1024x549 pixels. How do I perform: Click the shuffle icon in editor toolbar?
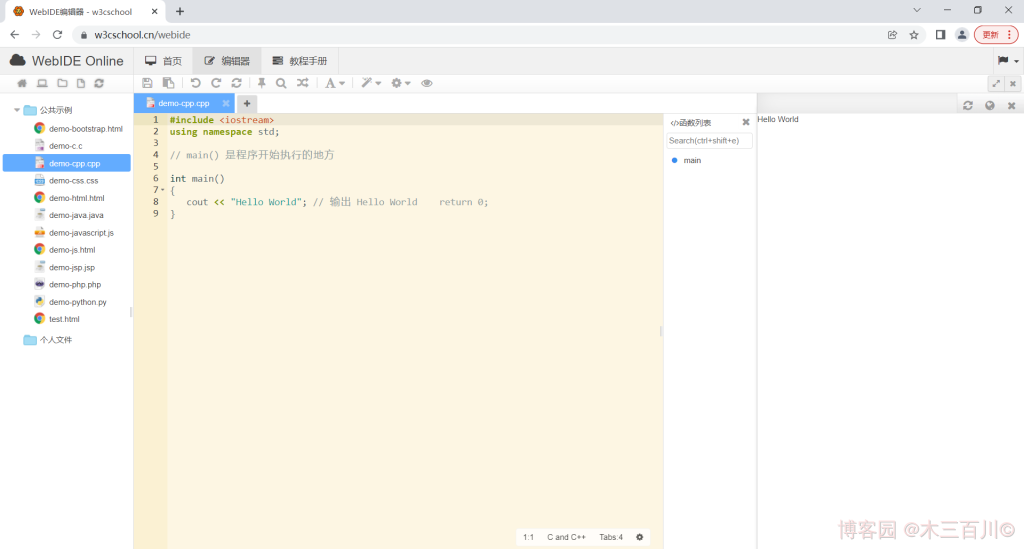click(x=303, y=83)
